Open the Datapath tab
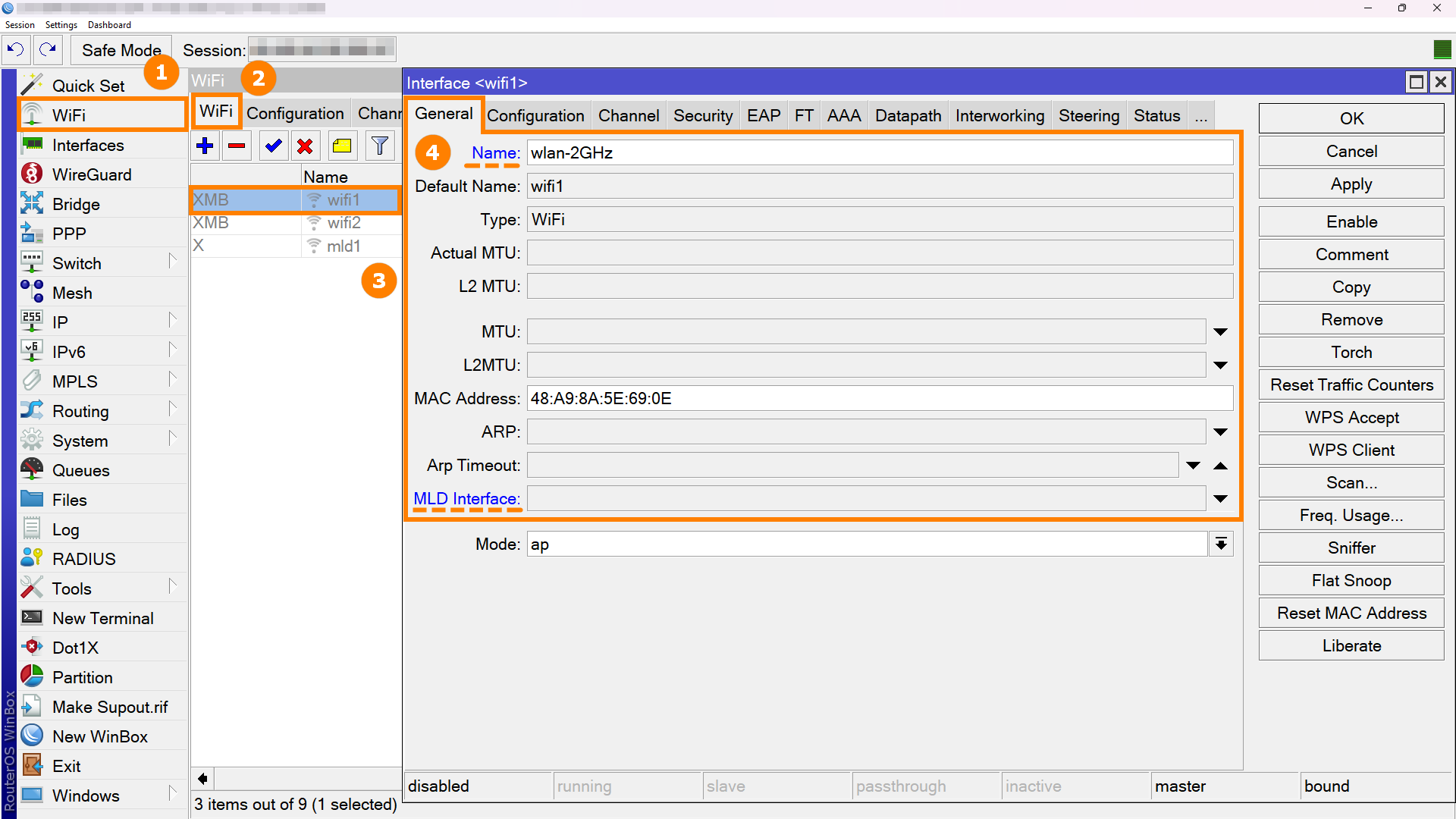Viewport: 1456px width, 819px height. [x=908, y=116]
